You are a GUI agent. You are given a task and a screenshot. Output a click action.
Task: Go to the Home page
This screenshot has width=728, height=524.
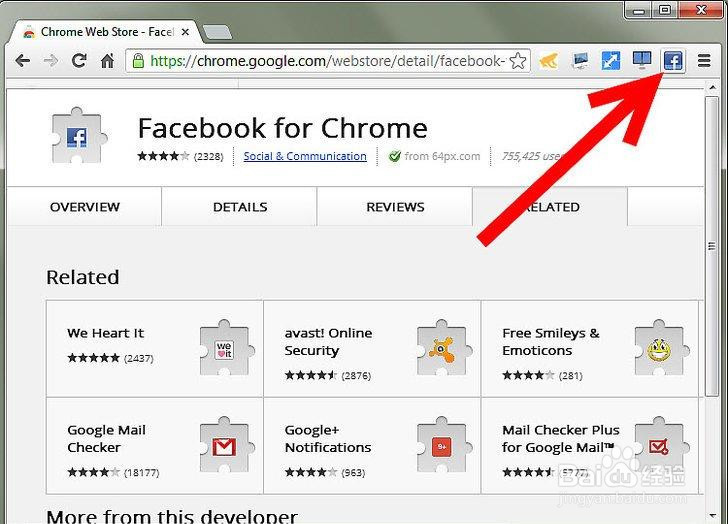(107, 60)
